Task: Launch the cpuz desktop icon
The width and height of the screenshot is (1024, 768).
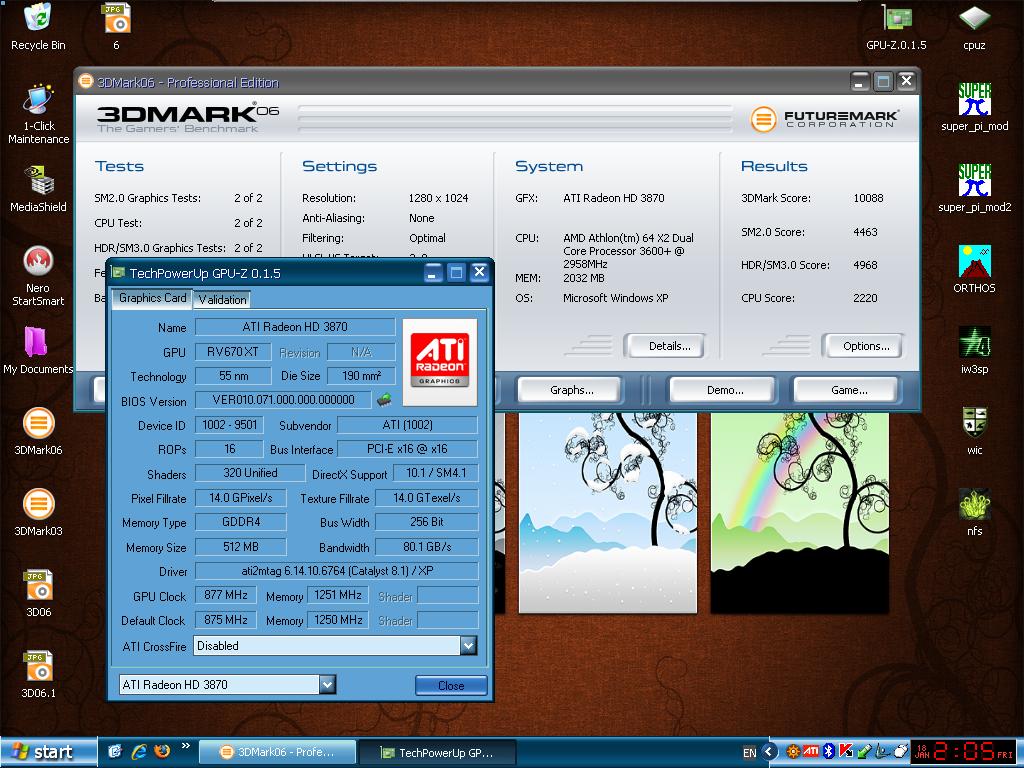Action: click(974, 27)
